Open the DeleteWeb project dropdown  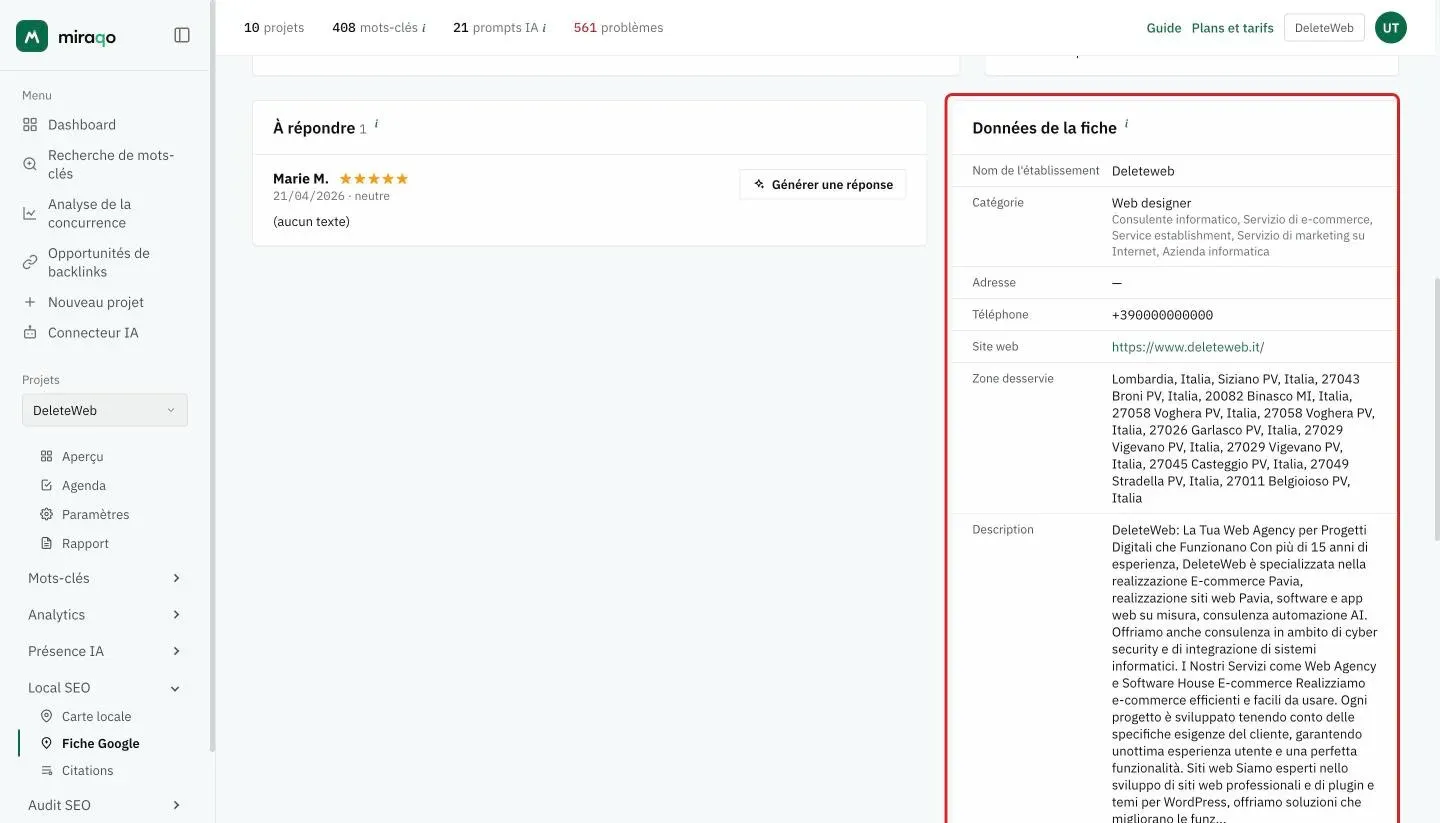(x=105, y=410)
